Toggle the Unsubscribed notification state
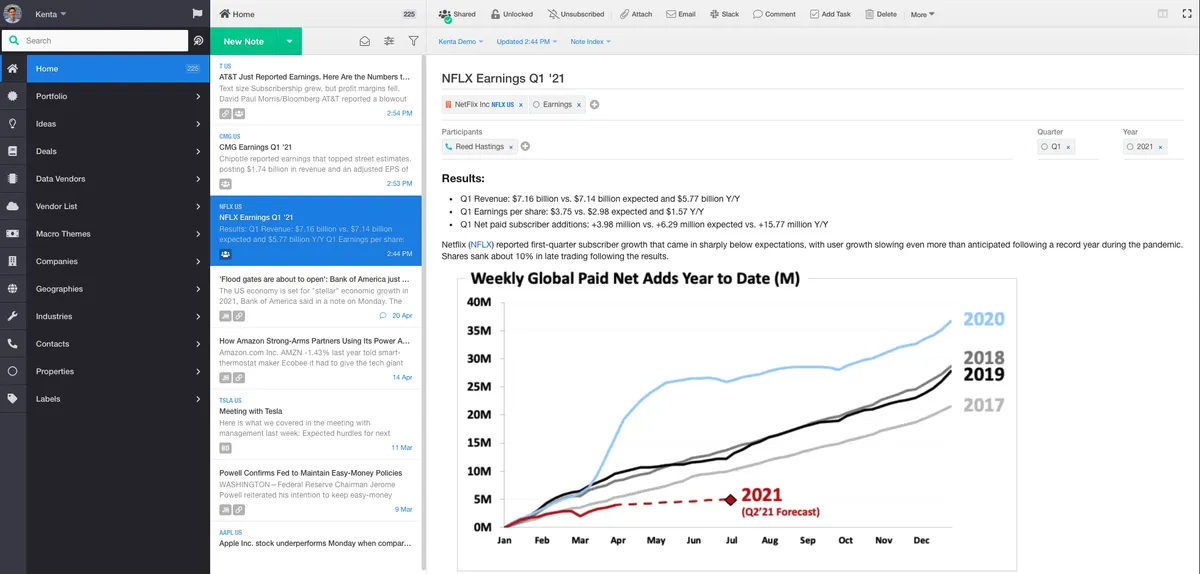This screenshot has height=574, width=1200. click(x=575, y=14)
